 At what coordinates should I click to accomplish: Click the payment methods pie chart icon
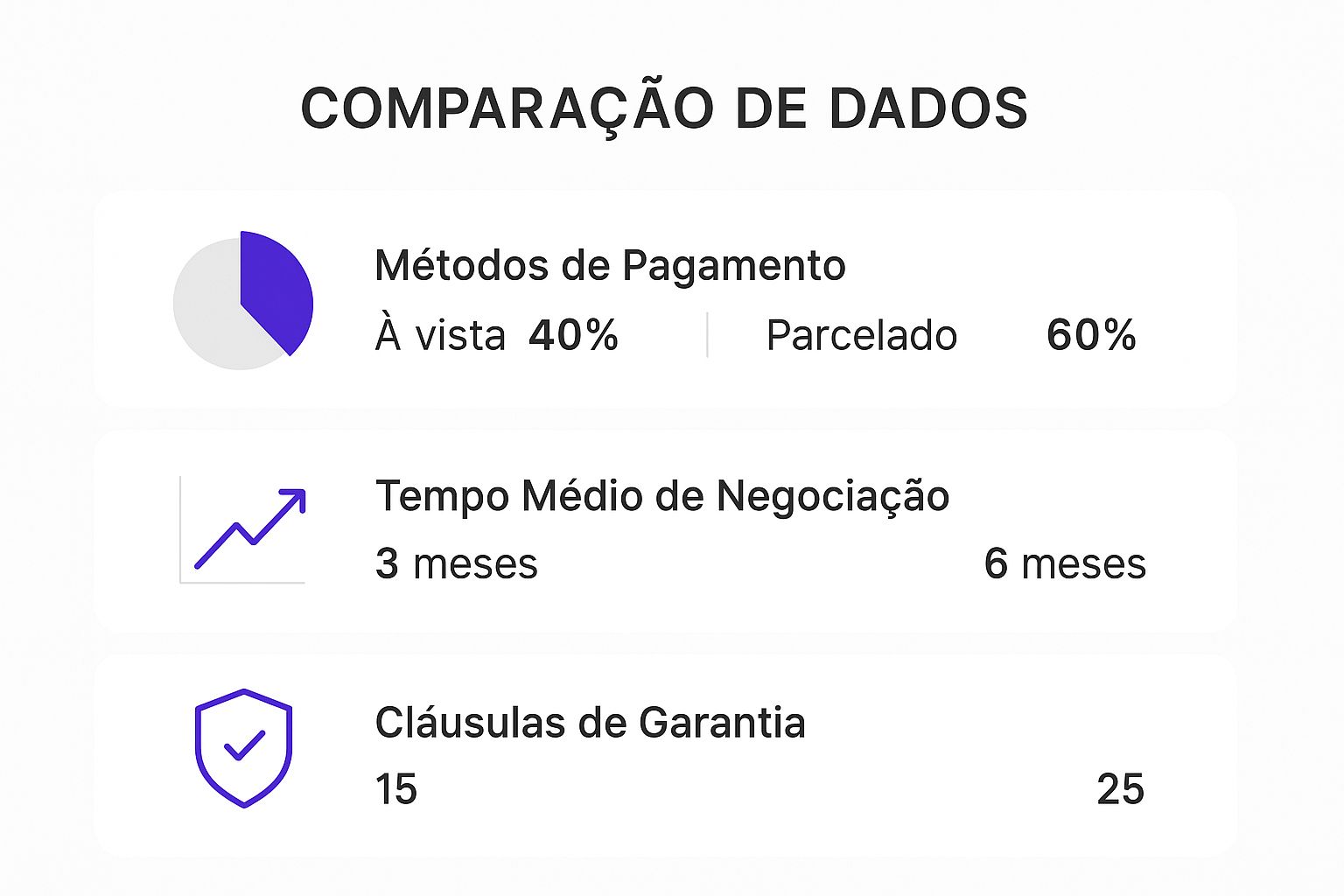(243, 300)
